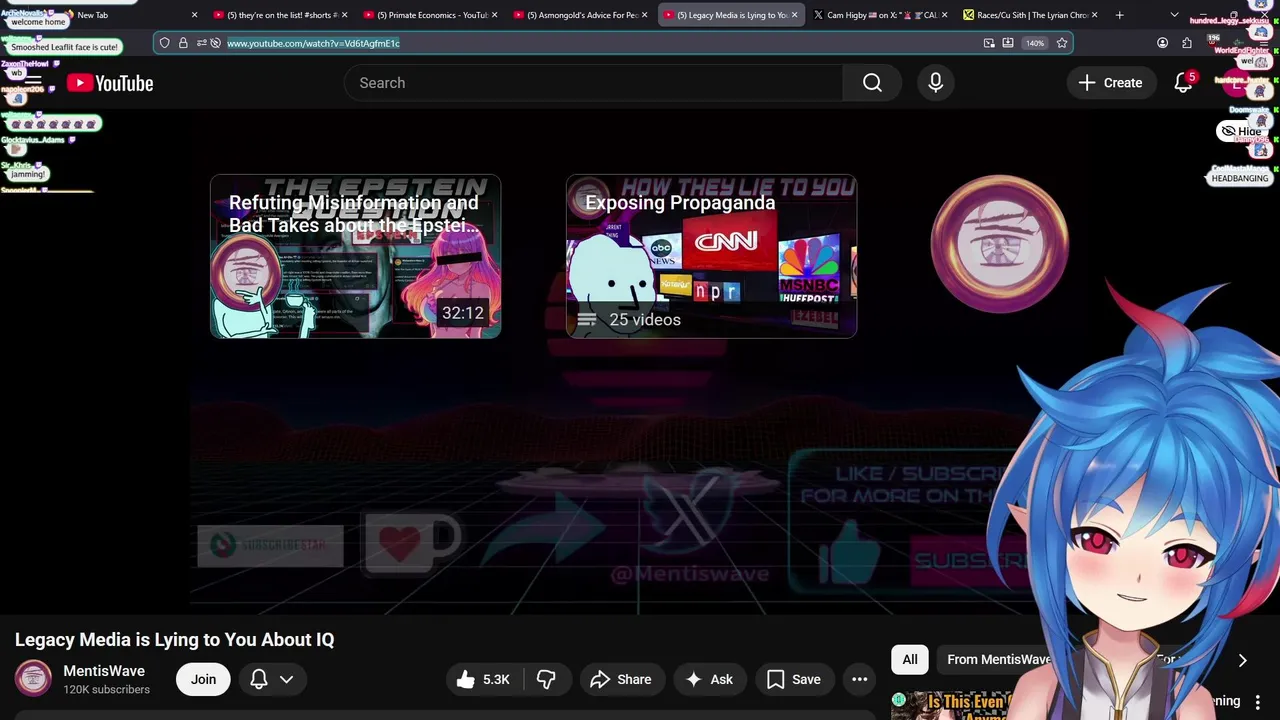This screenshot has width=1280, height=720.
Task: Select From MentisWave filter chip
Action: click(999, 659)
